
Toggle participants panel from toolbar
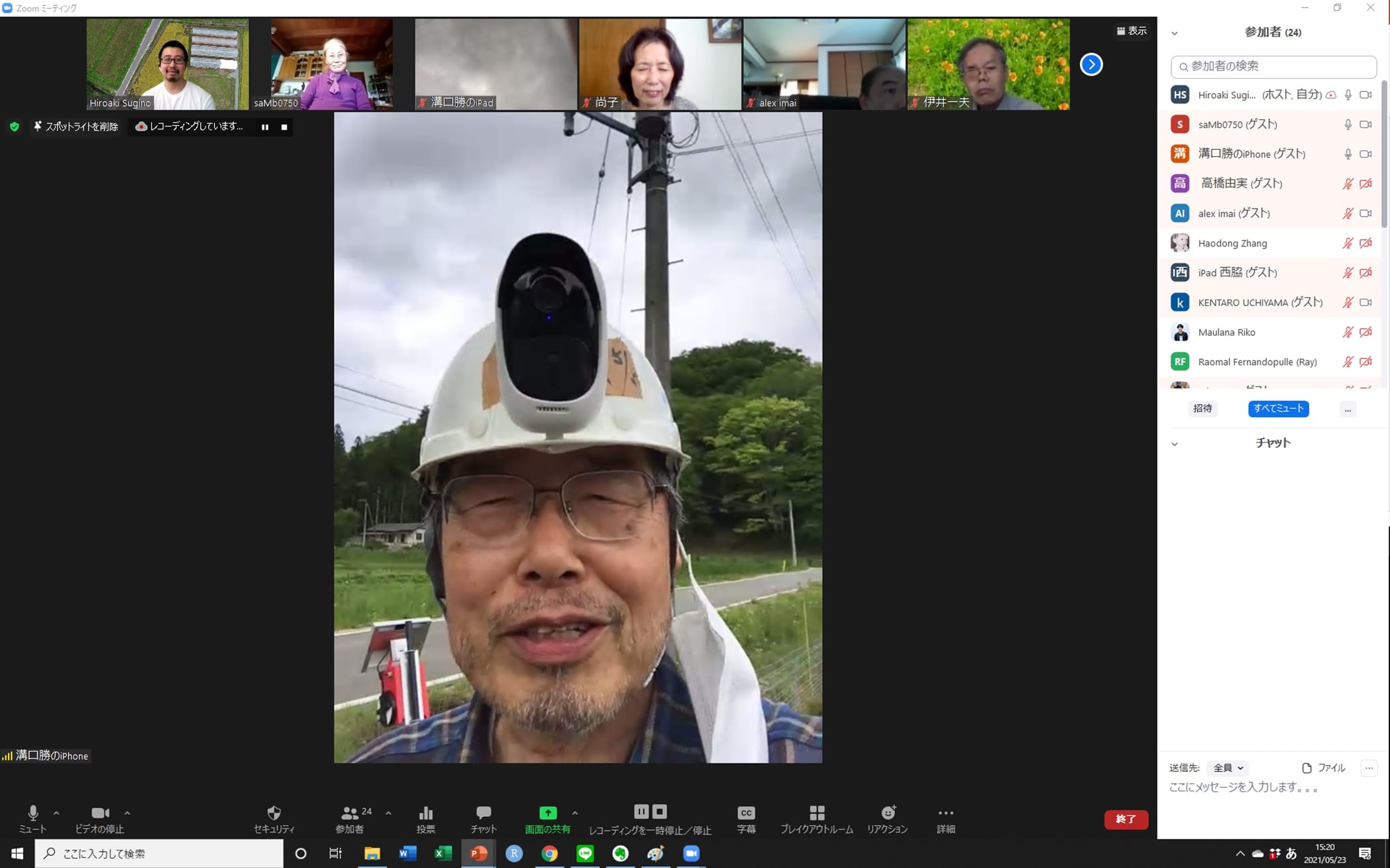350,819
